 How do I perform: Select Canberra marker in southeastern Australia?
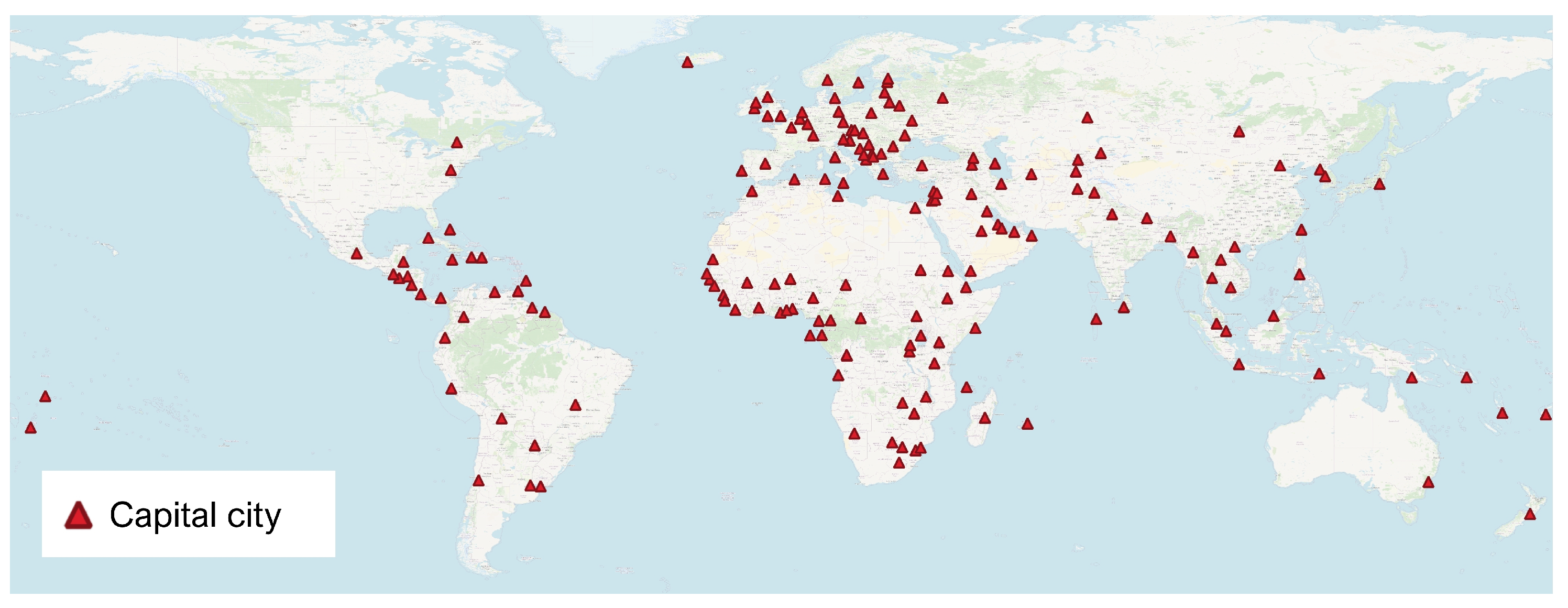pyautogui.click(x=1428, y=483)
